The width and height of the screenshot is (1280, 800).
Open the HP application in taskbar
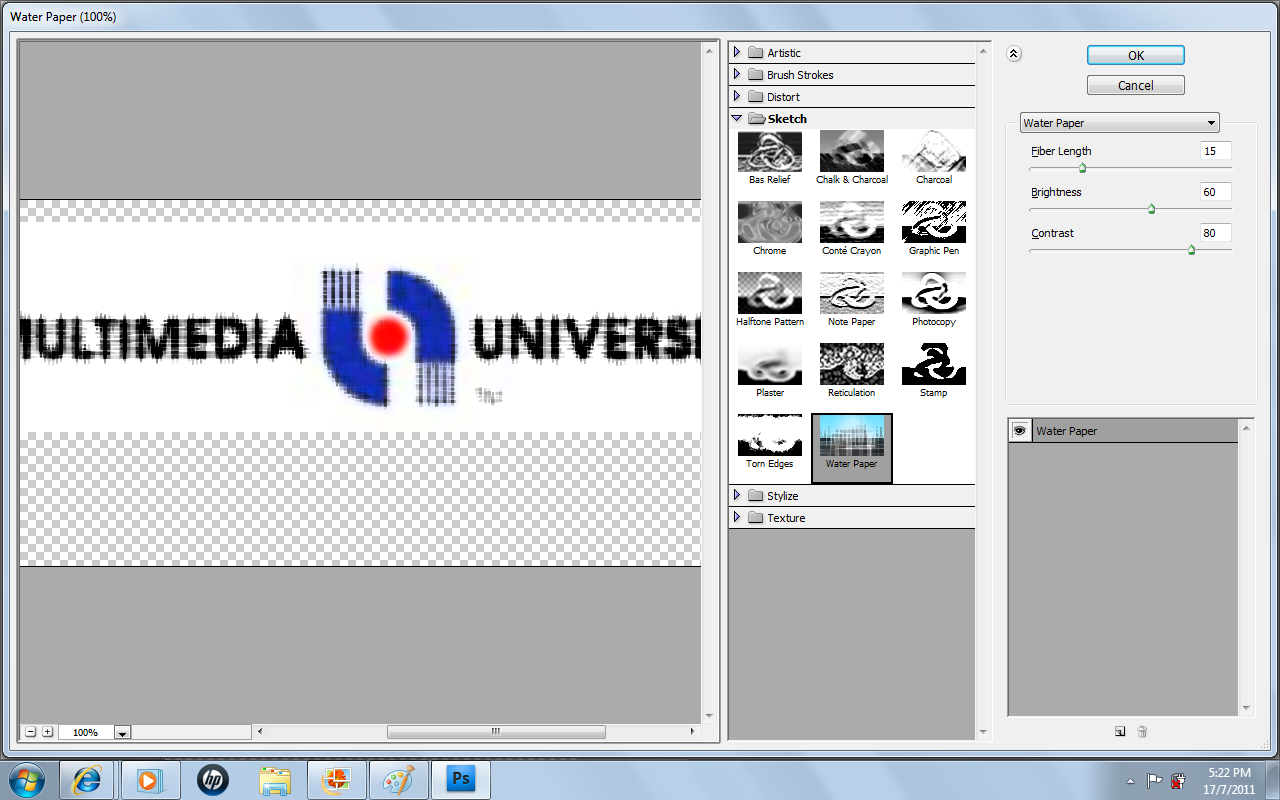click(212, 780)
